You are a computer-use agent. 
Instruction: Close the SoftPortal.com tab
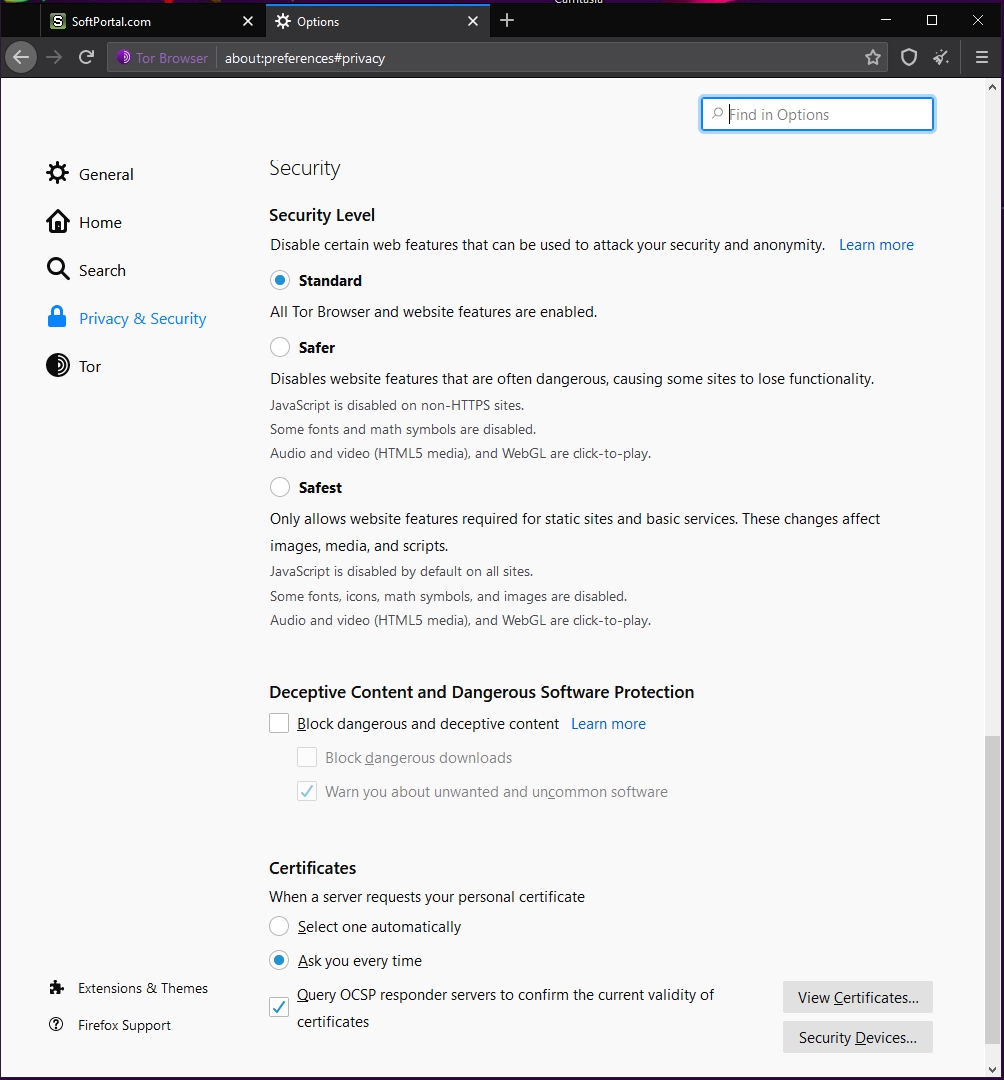click(249, 21)
